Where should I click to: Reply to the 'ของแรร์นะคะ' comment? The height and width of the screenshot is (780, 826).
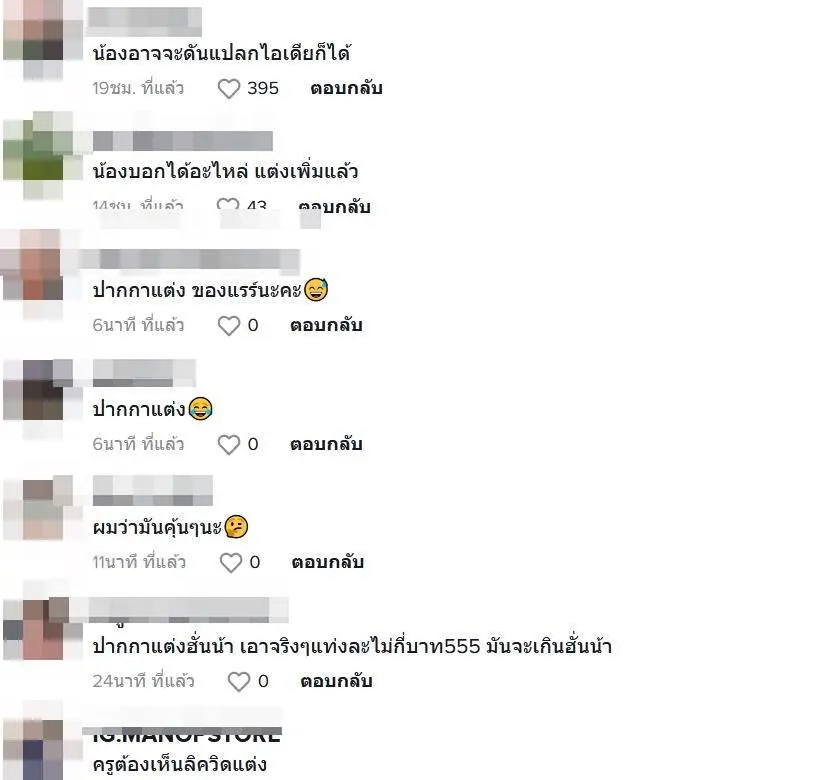[326, 325]
